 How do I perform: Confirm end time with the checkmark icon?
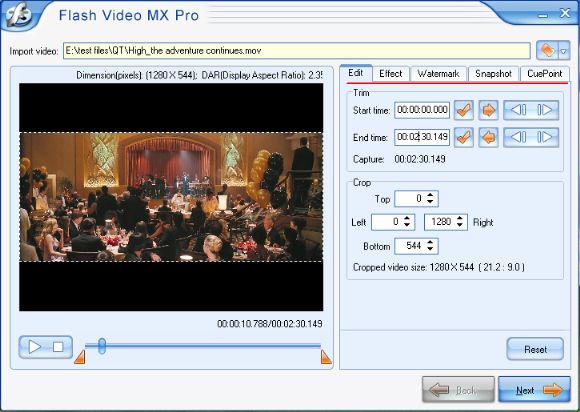coord(463,138)
